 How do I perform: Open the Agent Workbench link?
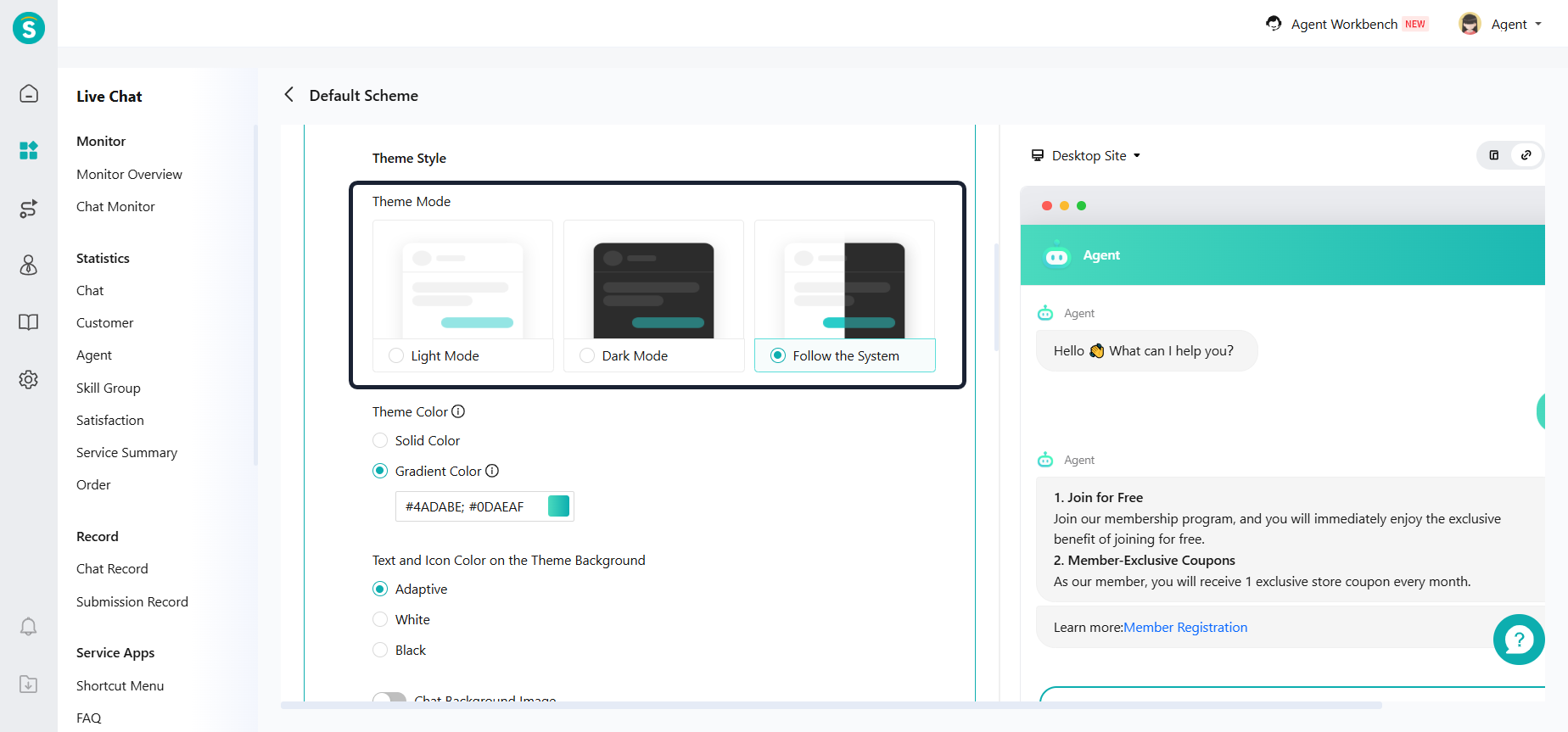pyautogui.click(x=1344, y=24)
